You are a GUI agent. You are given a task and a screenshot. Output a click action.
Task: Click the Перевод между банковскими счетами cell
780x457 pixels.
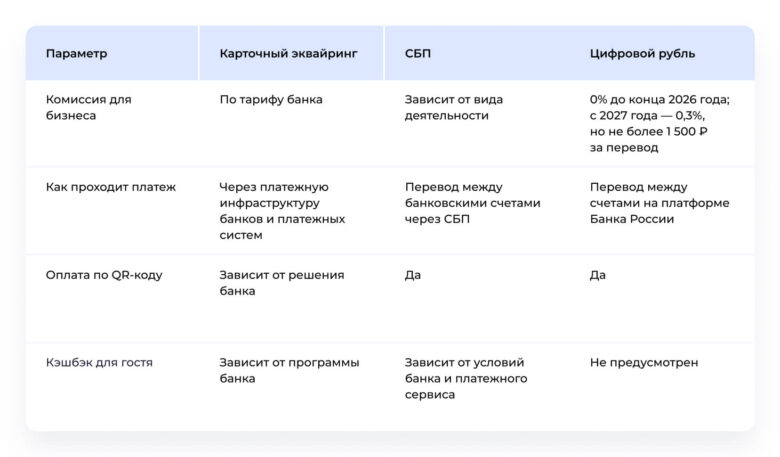(473, 203)
